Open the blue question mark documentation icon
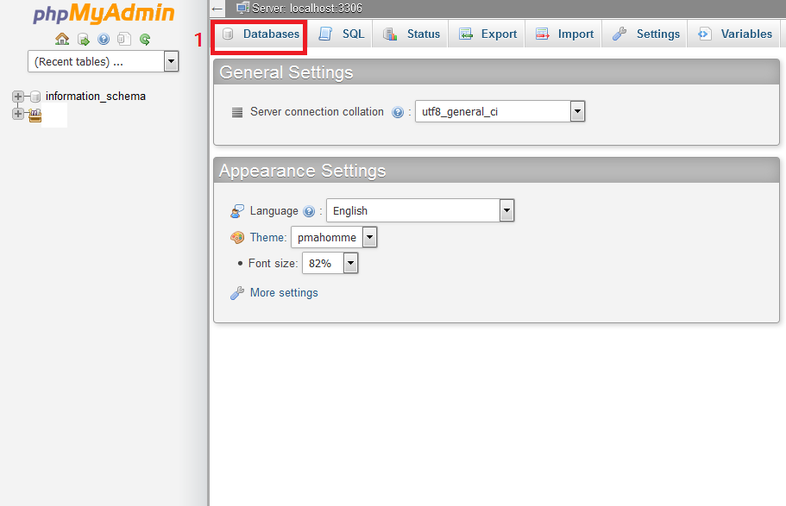 click(x=104, y=40)
